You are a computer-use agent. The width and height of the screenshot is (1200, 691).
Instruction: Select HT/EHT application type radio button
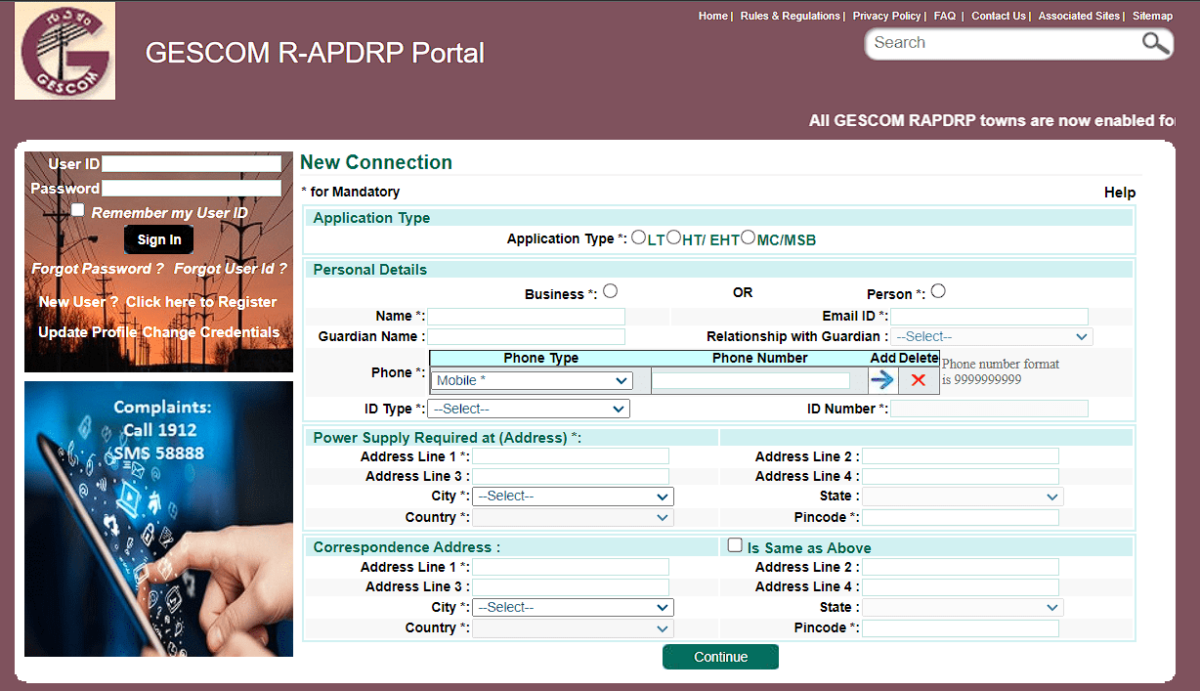[674, 238]
